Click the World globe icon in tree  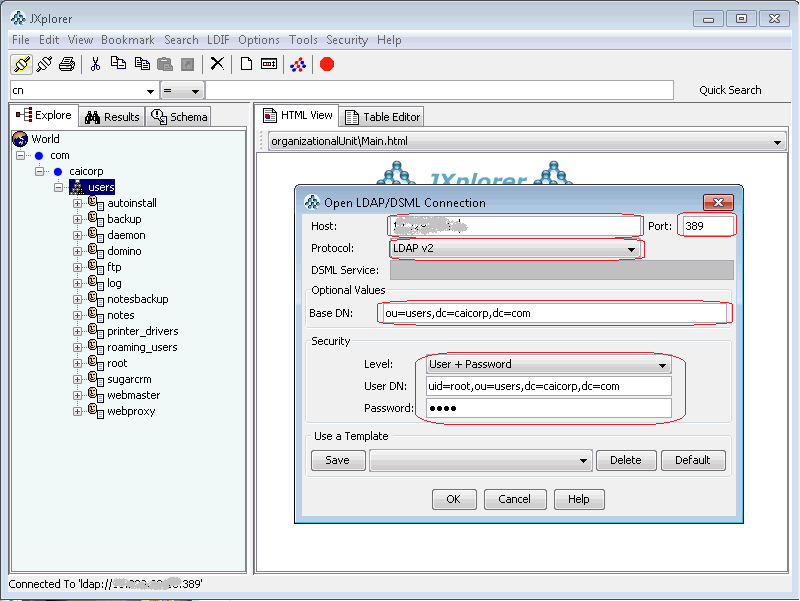tap(20, 139)
